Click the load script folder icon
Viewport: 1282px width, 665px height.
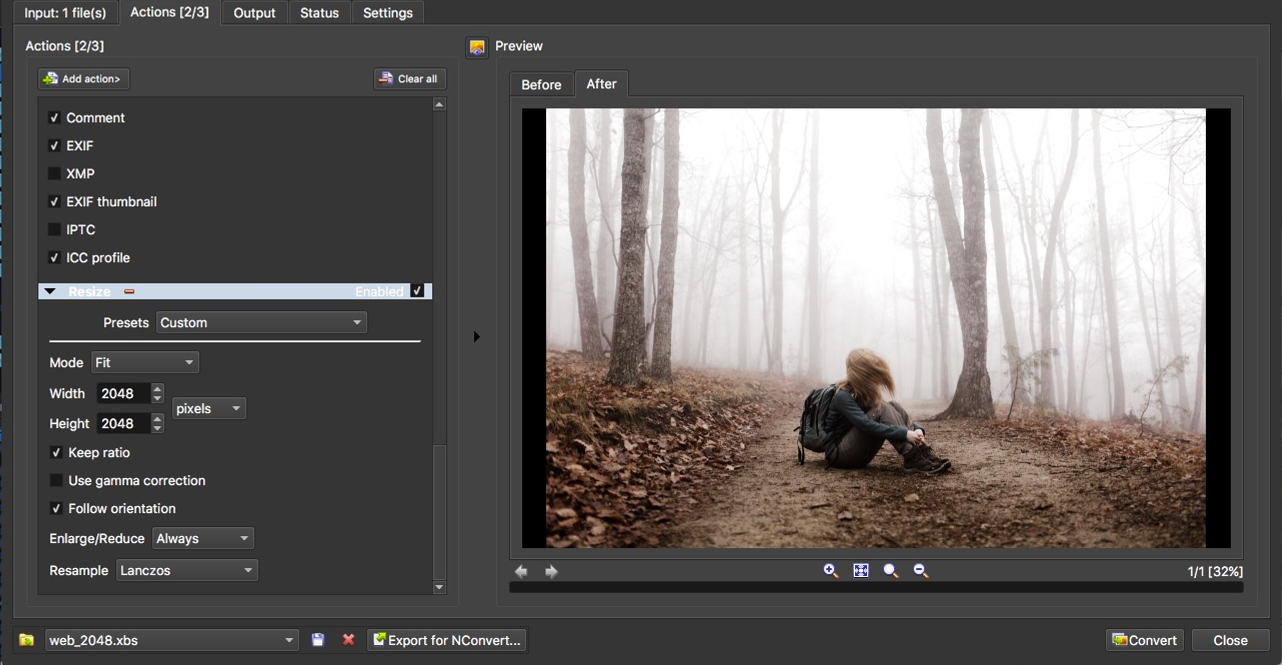[27, 640]
